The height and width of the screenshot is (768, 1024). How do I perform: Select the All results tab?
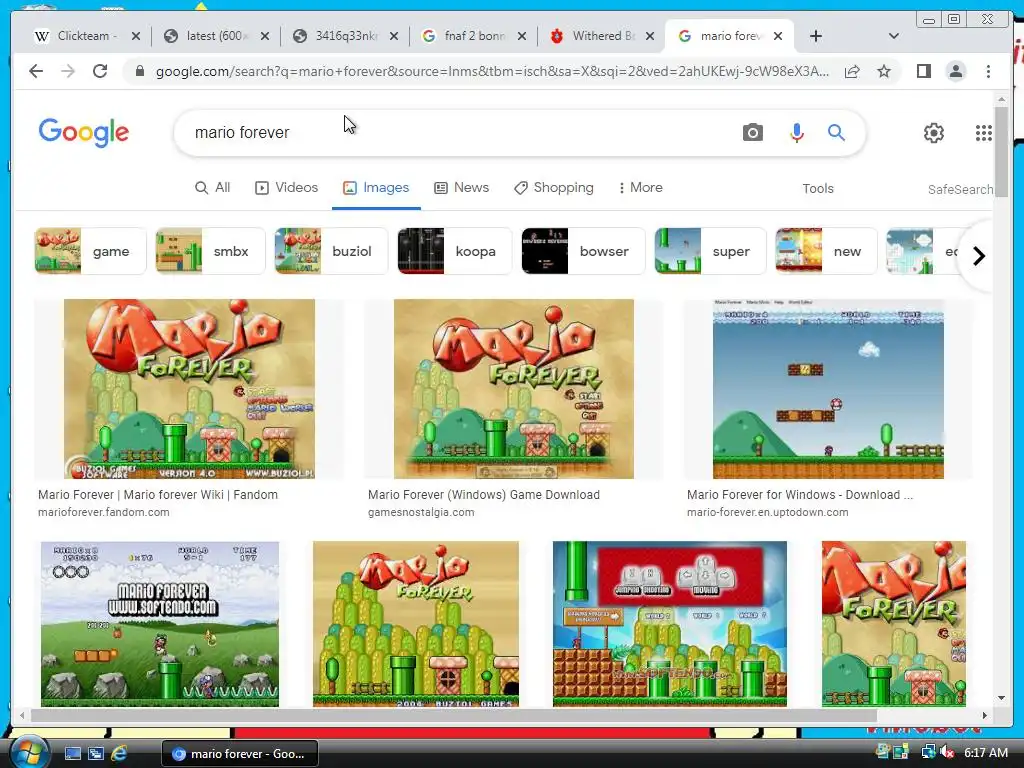(x=213, y=188)
